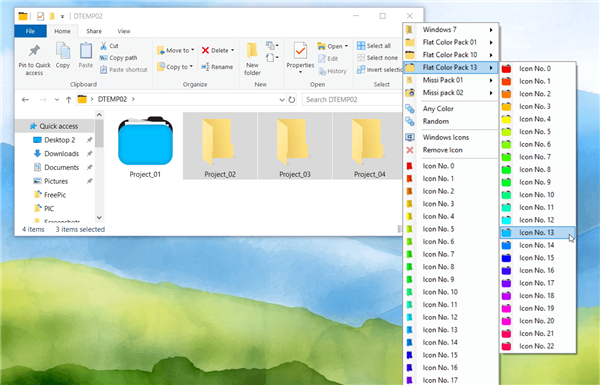The width and height of the screenshot is (600, 385).
Task: Select Icon No. 15 in the main context menu
Action: click(x=451, y=356)
